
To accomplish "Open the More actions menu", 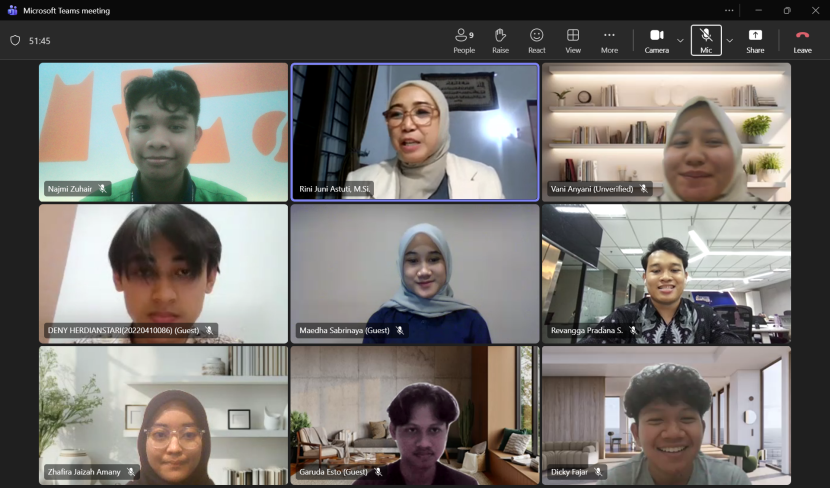I will 609,40.
